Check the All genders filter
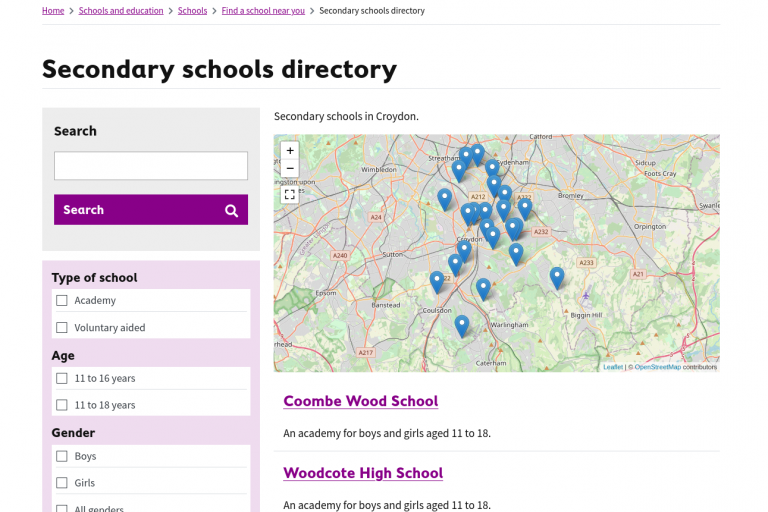 coord(62,509)
